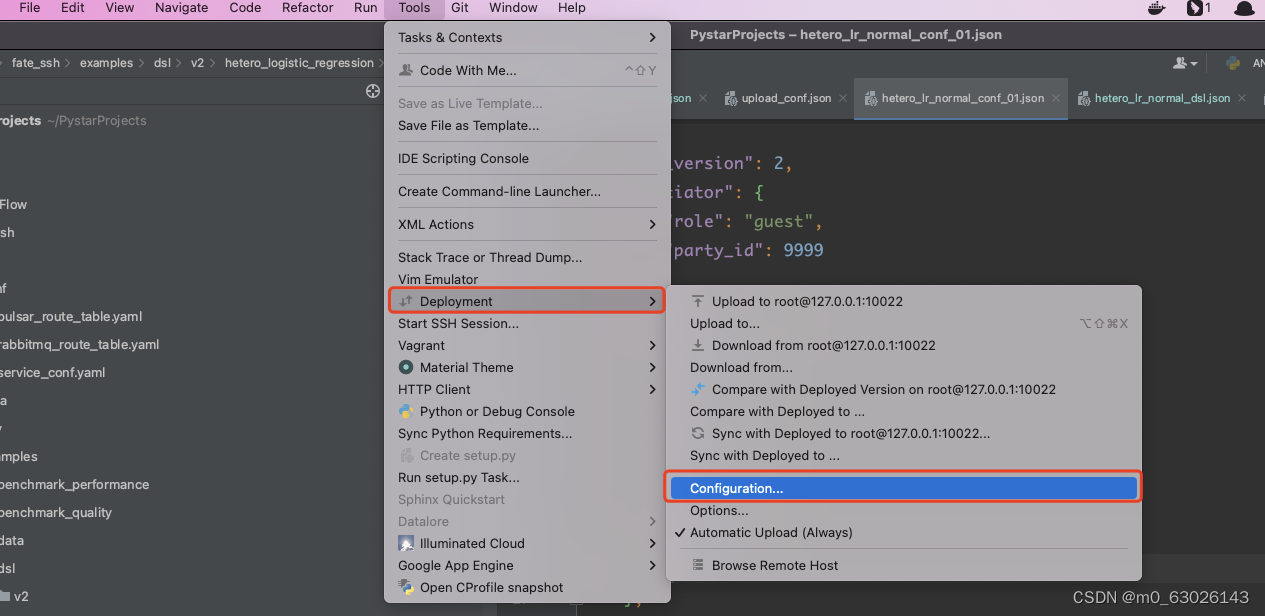Click the Illuminated Cloud icon
Image resolution: width=1265 pixels, height=616 pixels.
tap(406, 543)
